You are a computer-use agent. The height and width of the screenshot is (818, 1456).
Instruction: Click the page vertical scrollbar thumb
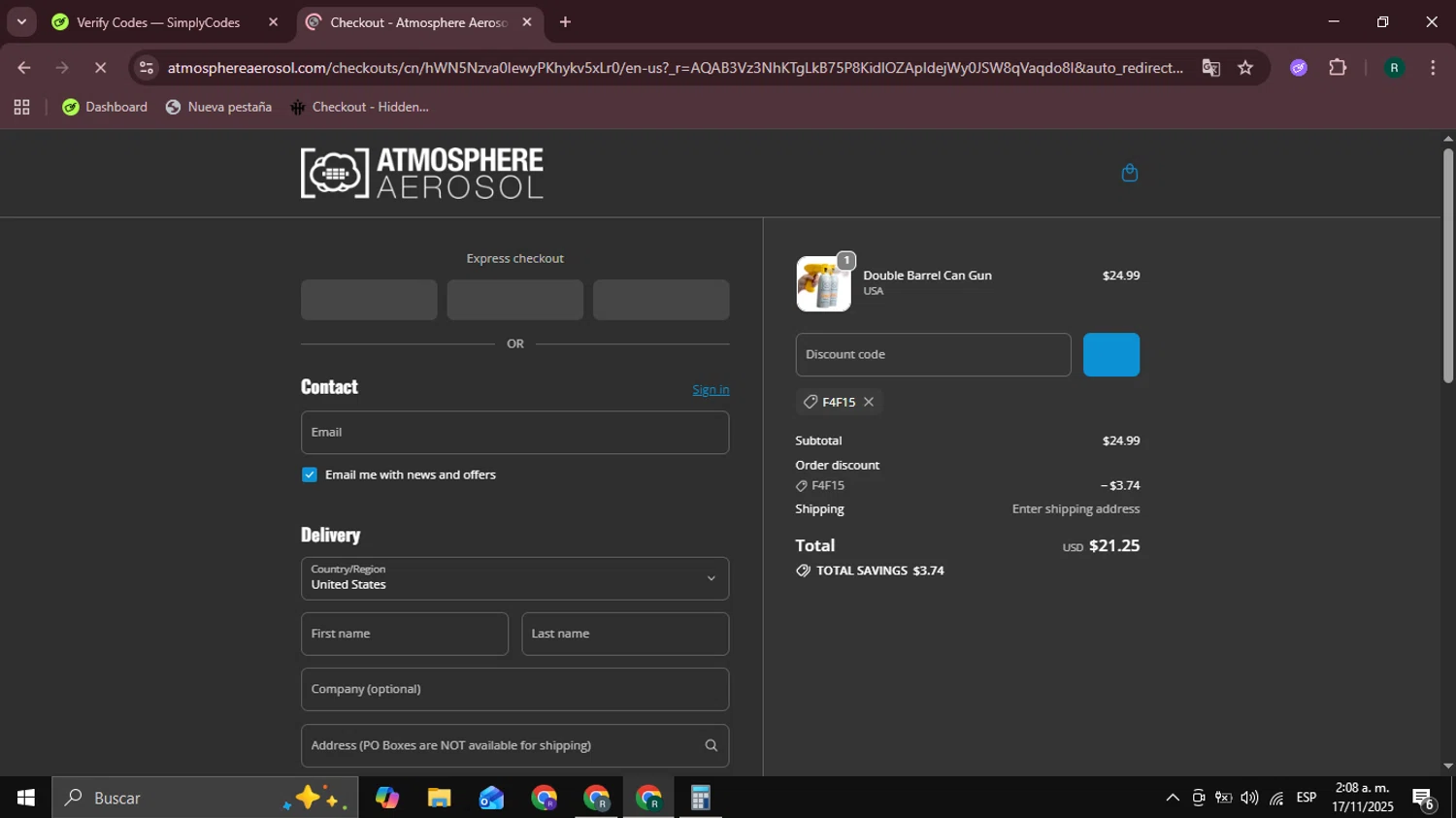1448,264
